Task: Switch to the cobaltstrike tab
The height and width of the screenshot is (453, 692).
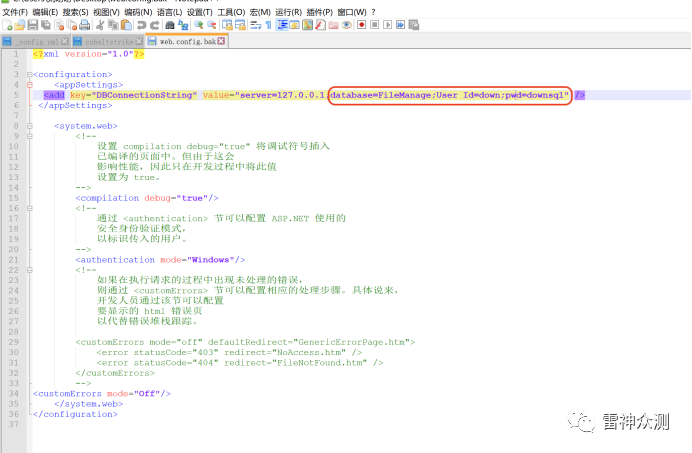Action: coord(107,42)
